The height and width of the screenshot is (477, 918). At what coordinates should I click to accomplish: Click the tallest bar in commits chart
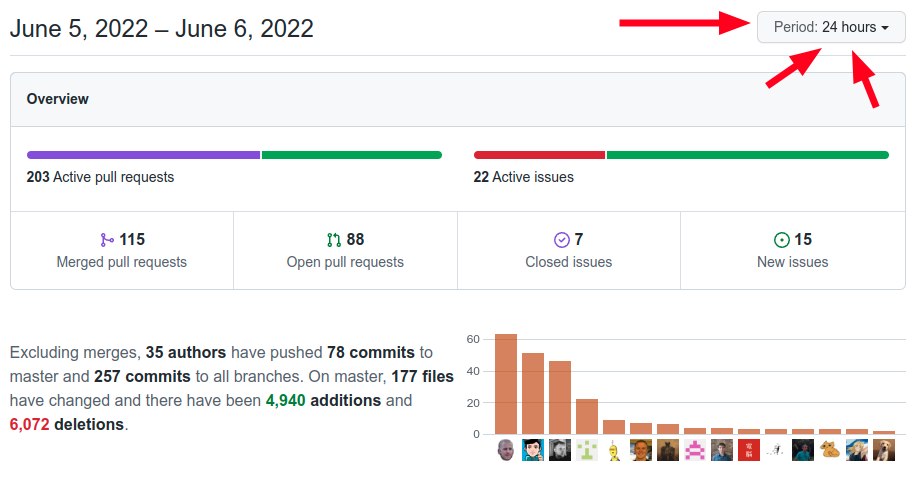click(x=506, y=384)
